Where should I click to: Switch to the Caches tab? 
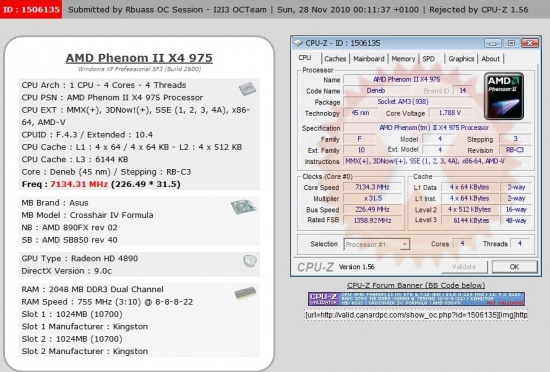click(x=335, y=59)
